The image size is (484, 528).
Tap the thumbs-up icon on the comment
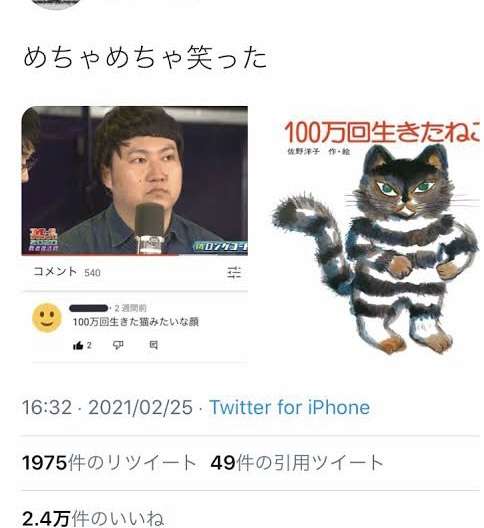(78, 345)
